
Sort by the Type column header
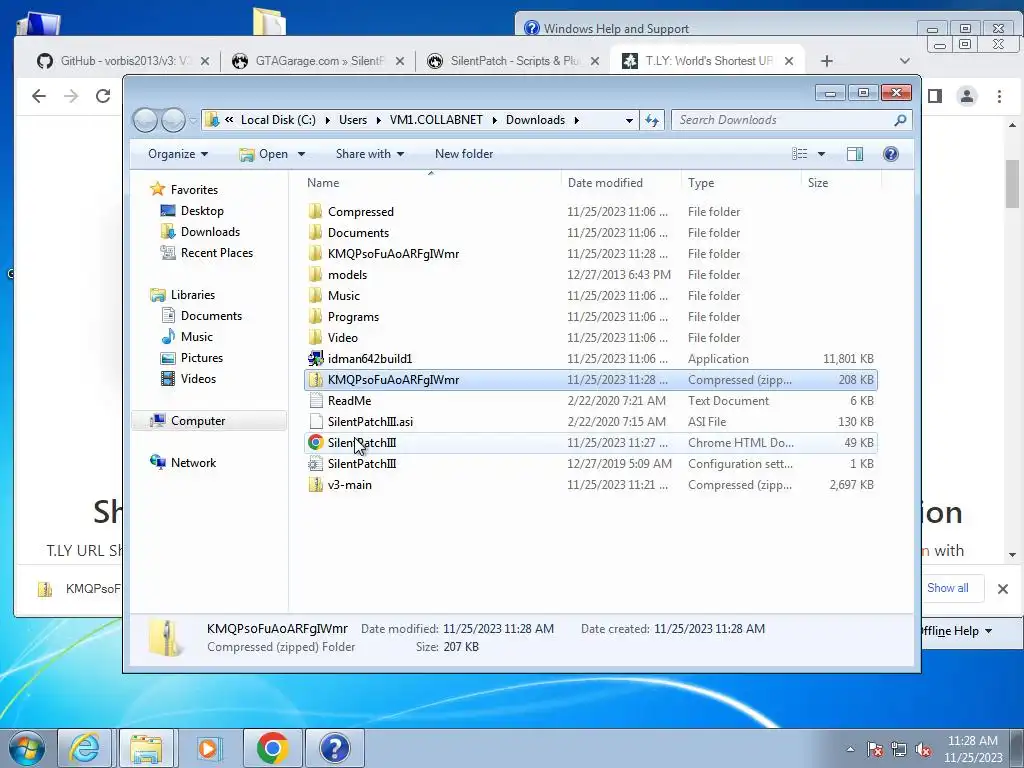(x=741, y=183)
